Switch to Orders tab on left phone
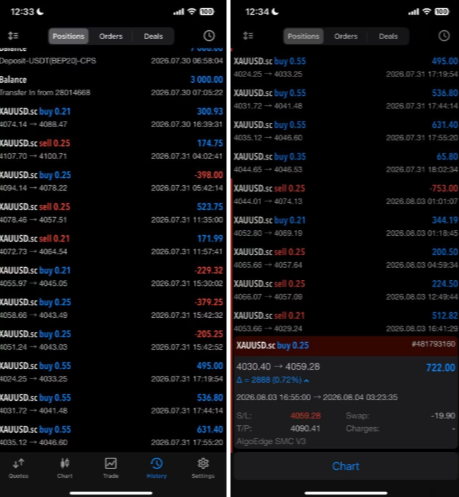This screenshot has height=497, width=459. click(111, 36)
